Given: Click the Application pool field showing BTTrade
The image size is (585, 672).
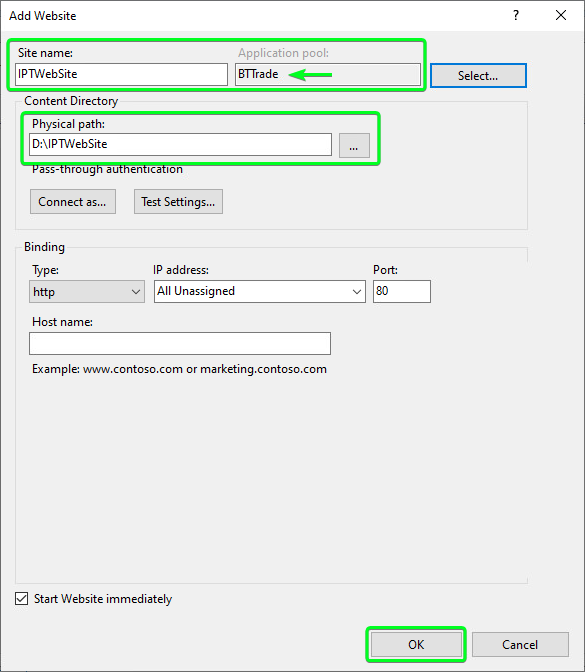Looking at the screenshot, I should click(x=328, y=75).
